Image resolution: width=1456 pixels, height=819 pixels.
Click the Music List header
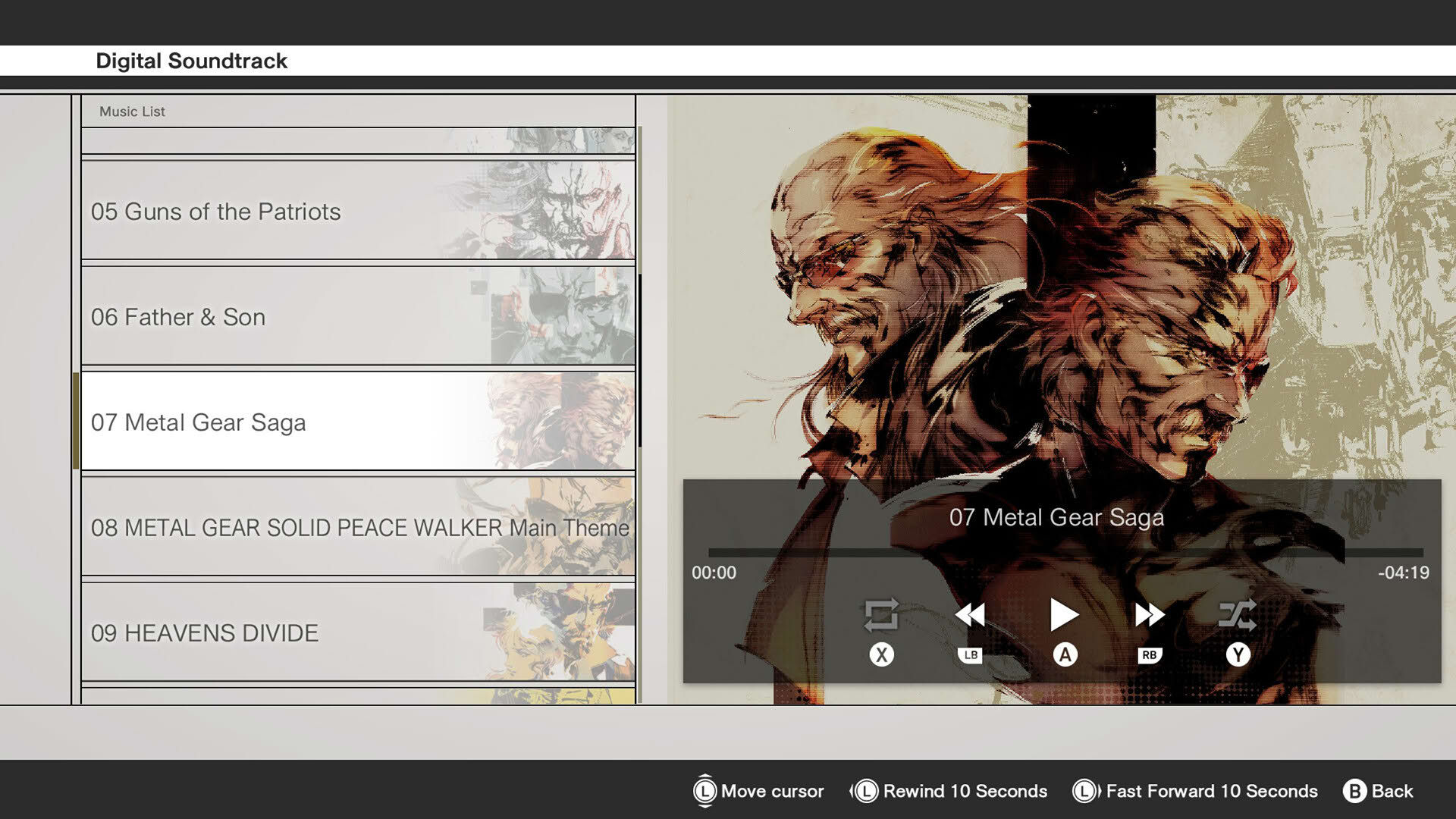click(132, 111)
